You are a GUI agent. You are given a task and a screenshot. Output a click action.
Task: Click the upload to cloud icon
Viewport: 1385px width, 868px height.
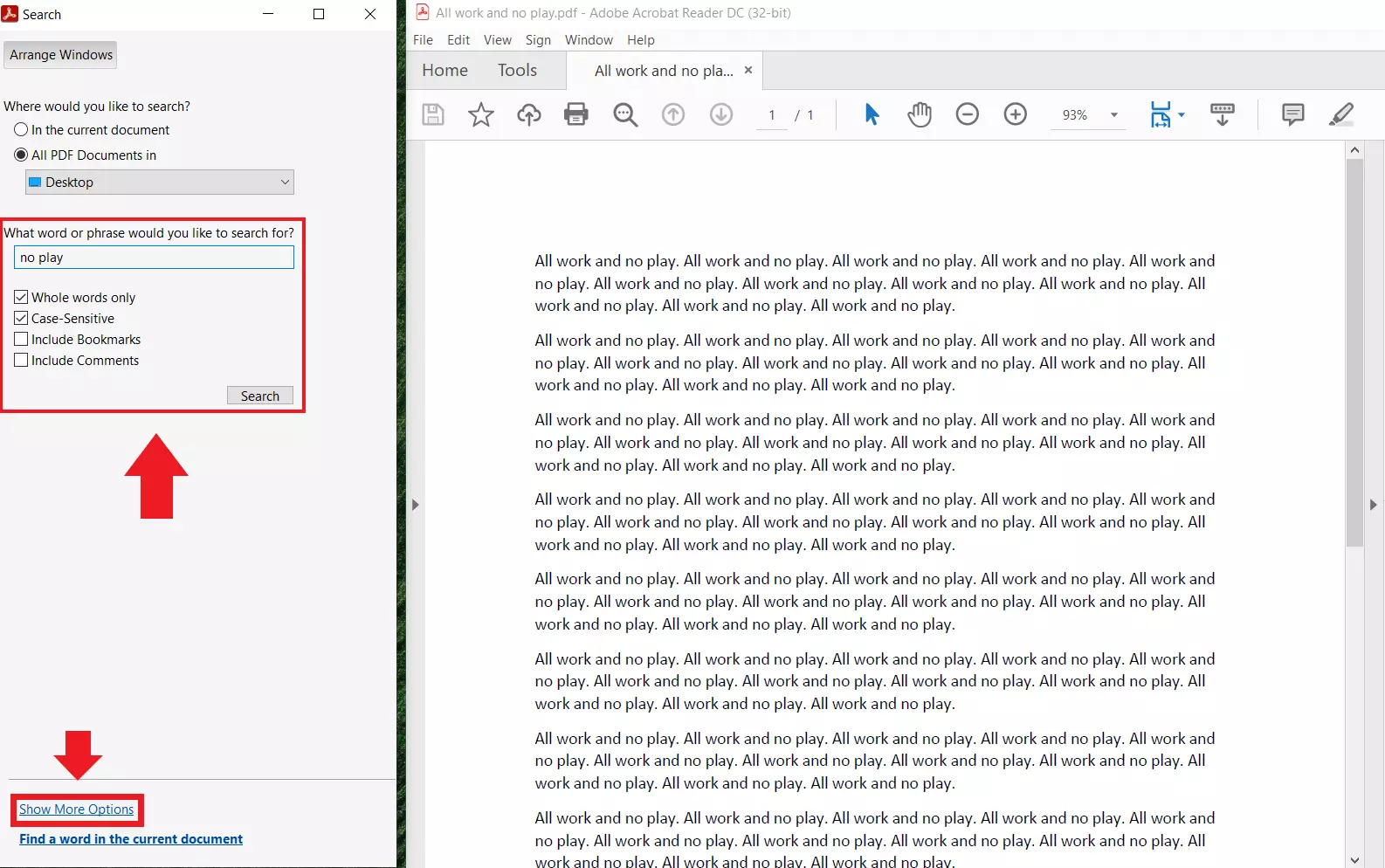pyautogui.click(x=529, y=114)
